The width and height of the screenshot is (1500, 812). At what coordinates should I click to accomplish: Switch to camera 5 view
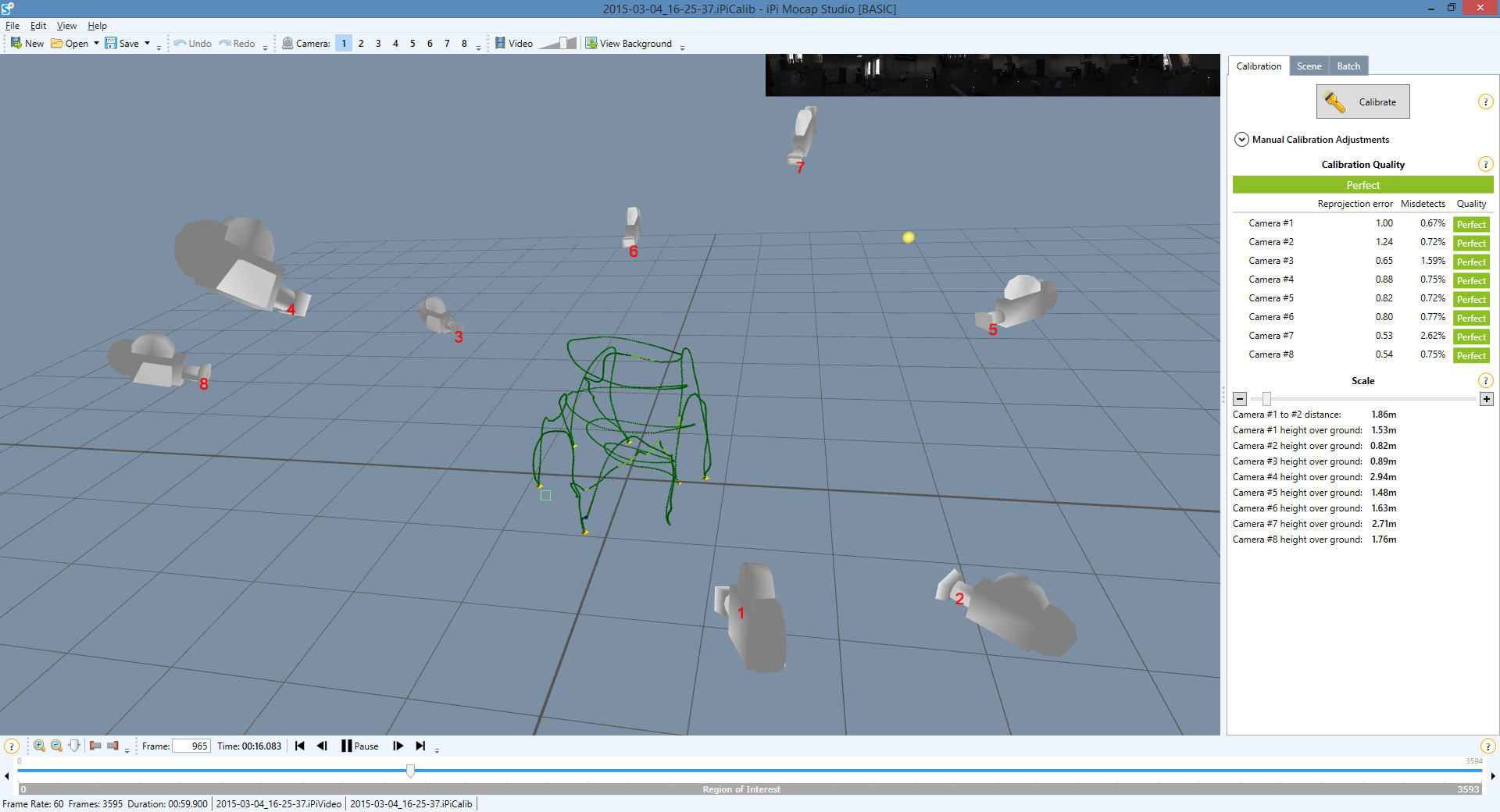click(x=412, y=44)
